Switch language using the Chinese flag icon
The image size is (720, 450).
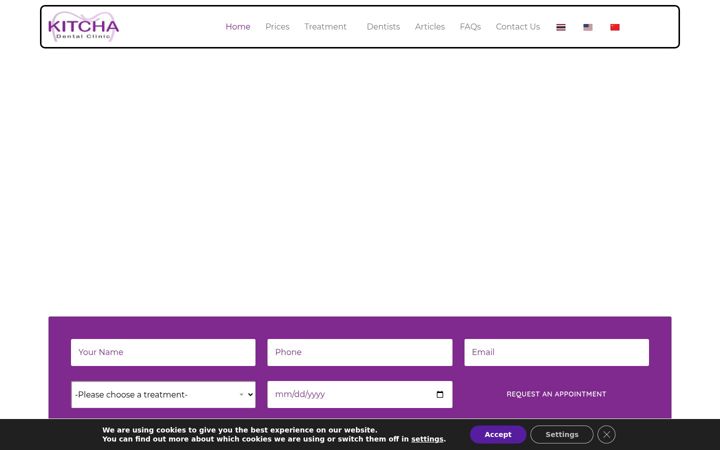(x=615, y=27)
